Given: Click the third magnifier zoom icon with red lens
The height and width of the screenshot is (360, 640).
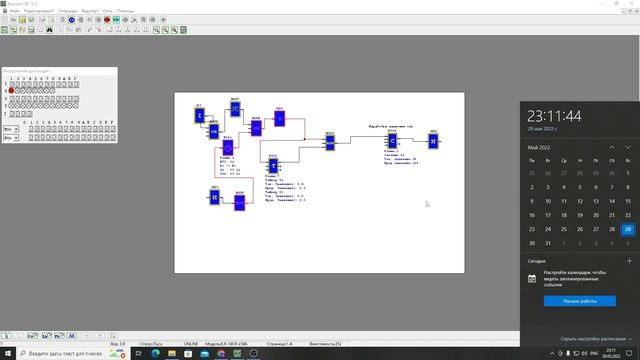Looking at the screenshot, I should (x=174, y=30).
